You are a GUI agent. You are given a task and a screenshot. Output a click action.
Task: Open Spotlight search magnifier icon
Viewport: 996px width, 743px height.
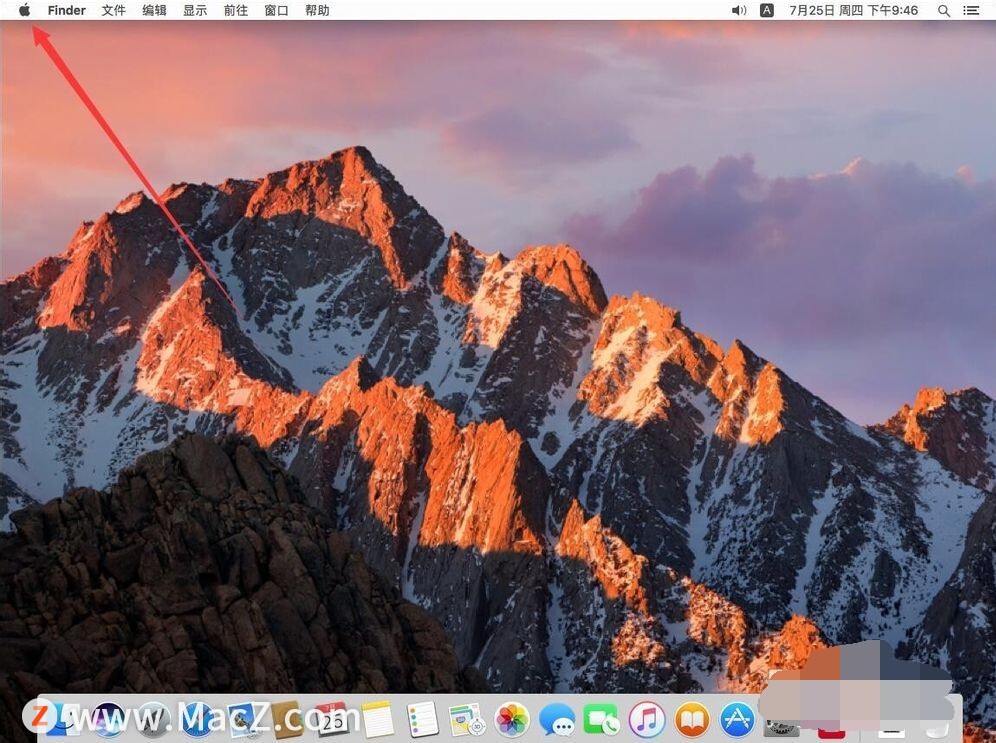[x=944, y=10]
